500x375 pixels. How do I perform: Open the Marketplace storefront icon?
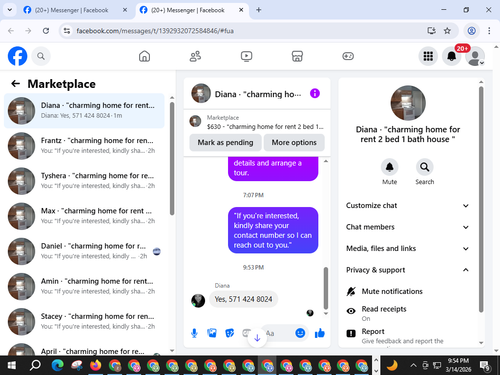297,56
